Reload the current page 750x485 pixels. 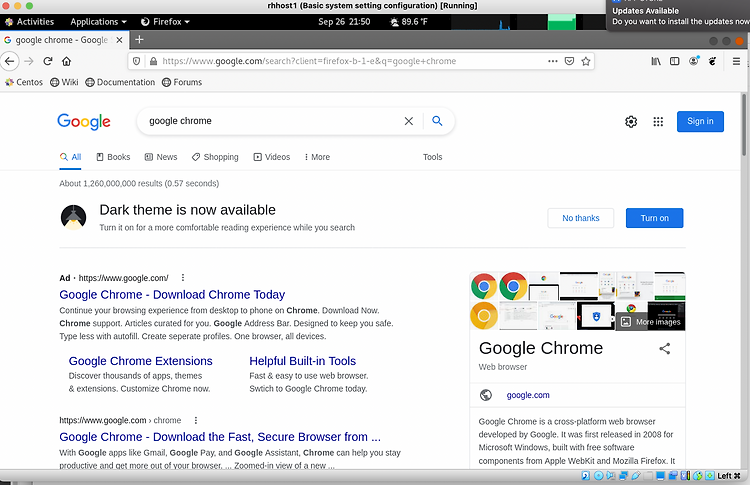pos(48,61)
